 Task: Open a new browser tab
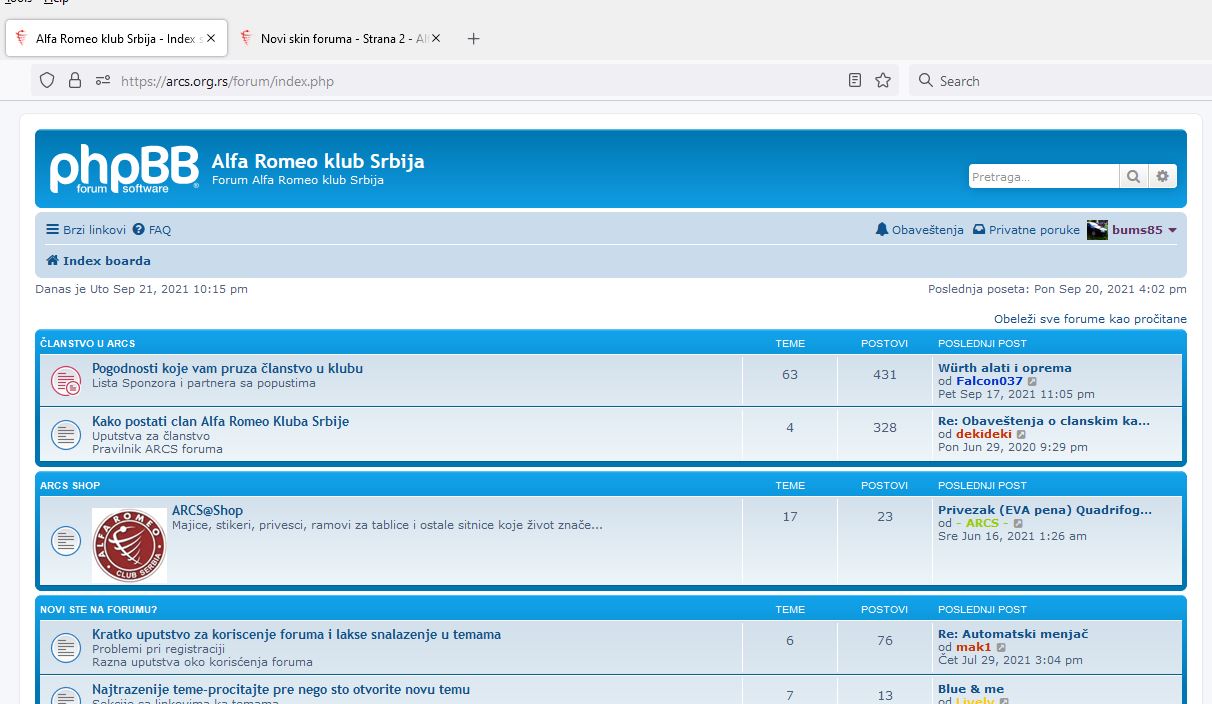tap(474, 38)
